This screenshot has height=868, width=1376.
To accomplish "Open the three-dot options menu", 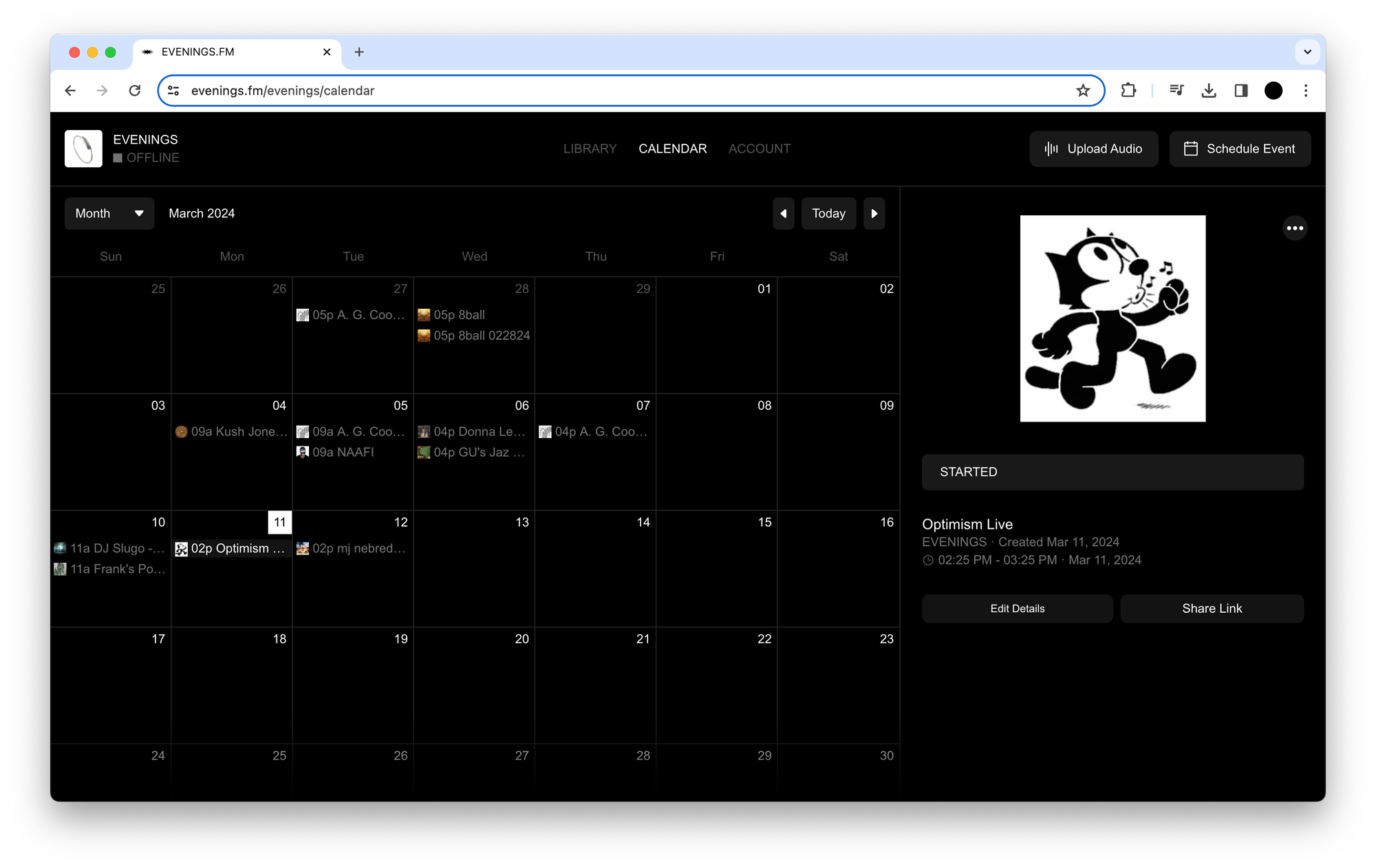I will click(1294, 228).
